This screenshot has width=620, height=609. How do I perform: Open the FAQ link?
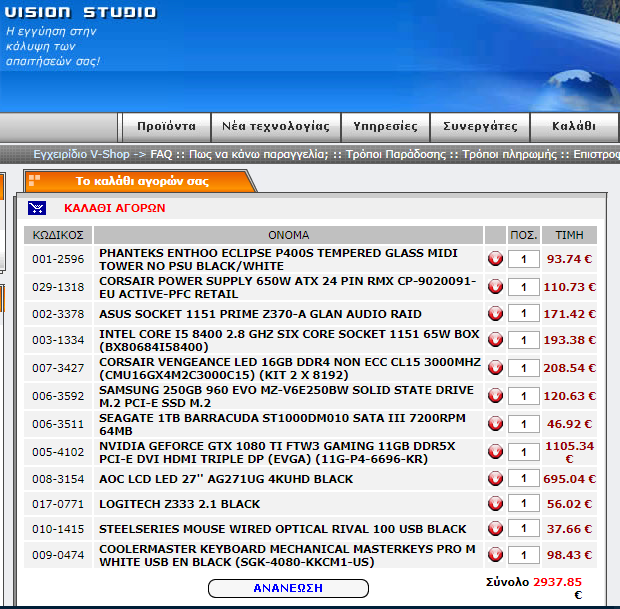161,154
